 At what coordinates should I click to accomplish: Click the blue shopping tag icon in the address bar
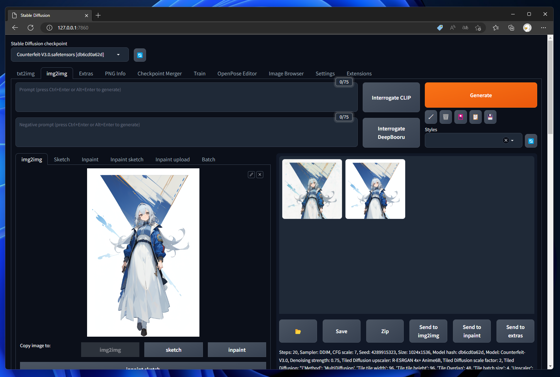click(440, 27)
